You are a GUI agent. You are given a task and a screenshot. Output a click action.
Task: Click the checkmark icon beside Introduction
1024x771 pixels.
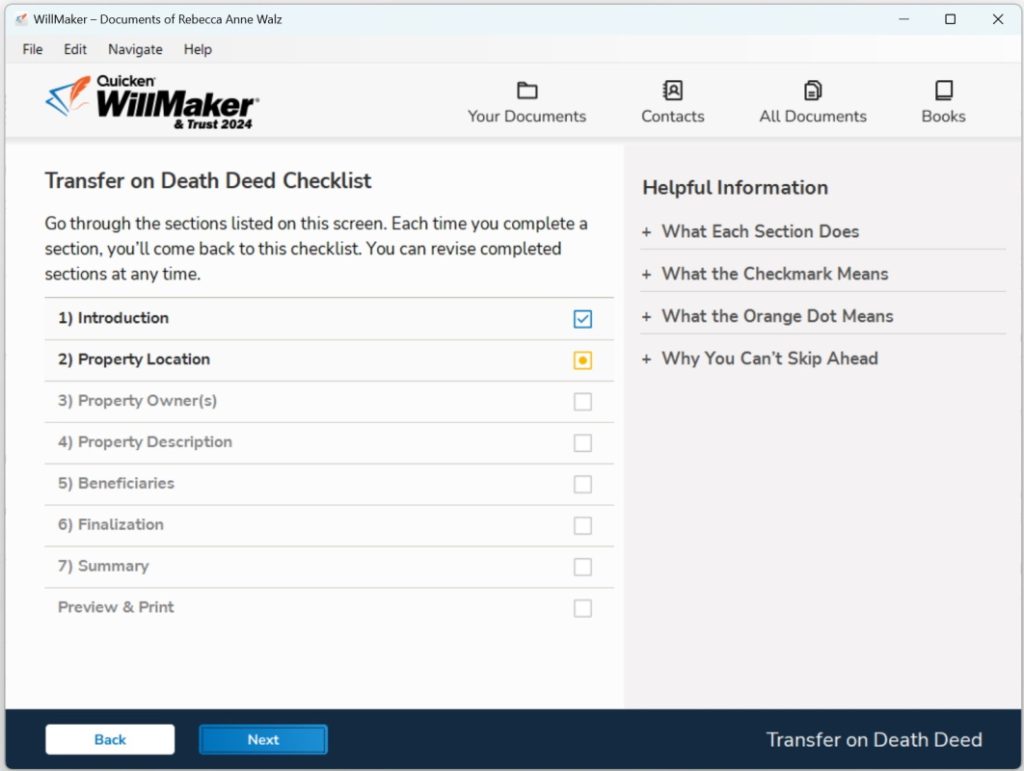583,318
